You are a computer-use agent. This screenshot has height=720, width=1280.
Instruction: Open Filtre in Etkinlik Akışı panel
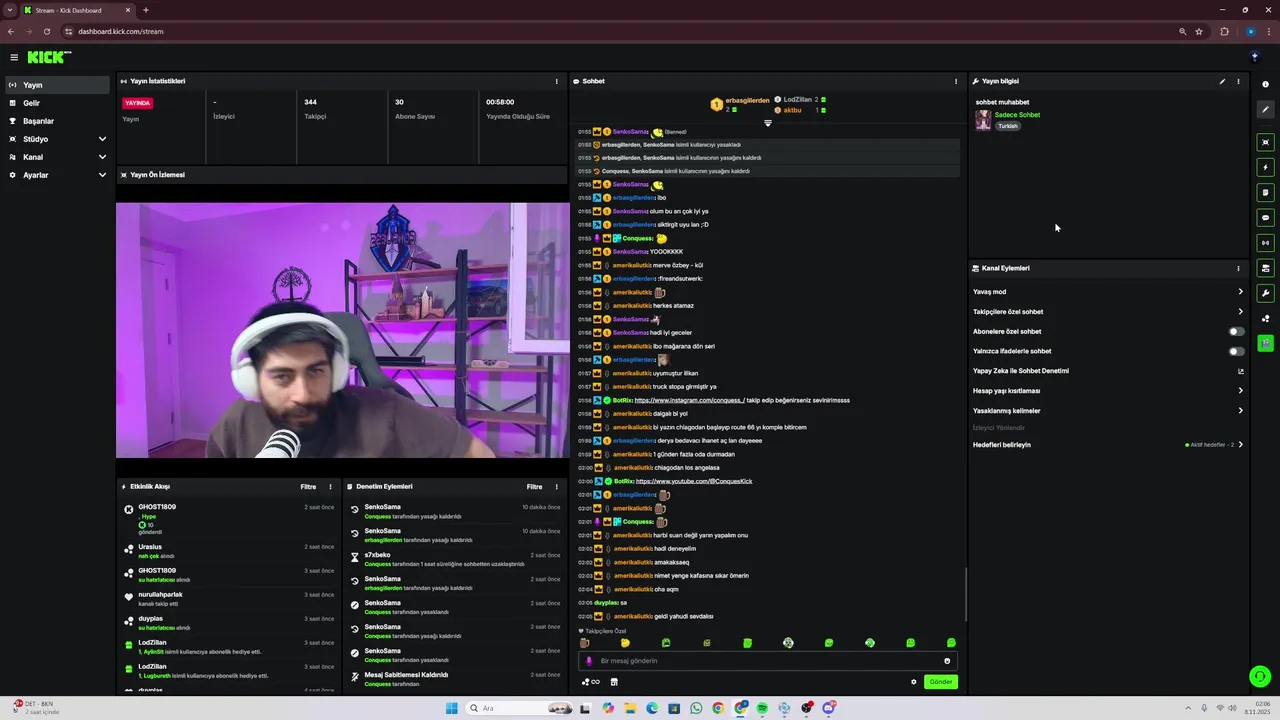tap(308, 487)
